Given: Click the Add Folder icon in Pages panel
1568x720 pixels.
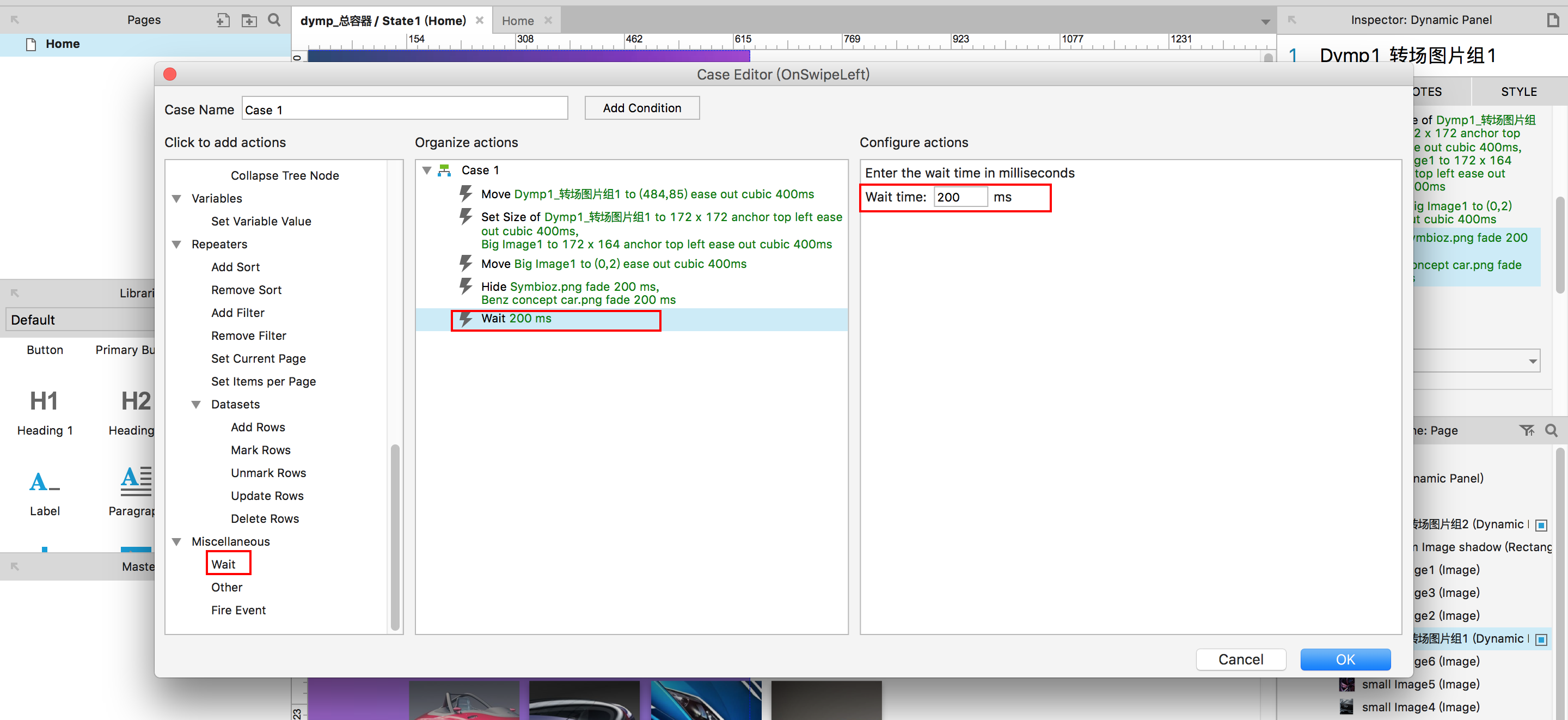Looking at the screenshot, I should click(x=249, y=20).
